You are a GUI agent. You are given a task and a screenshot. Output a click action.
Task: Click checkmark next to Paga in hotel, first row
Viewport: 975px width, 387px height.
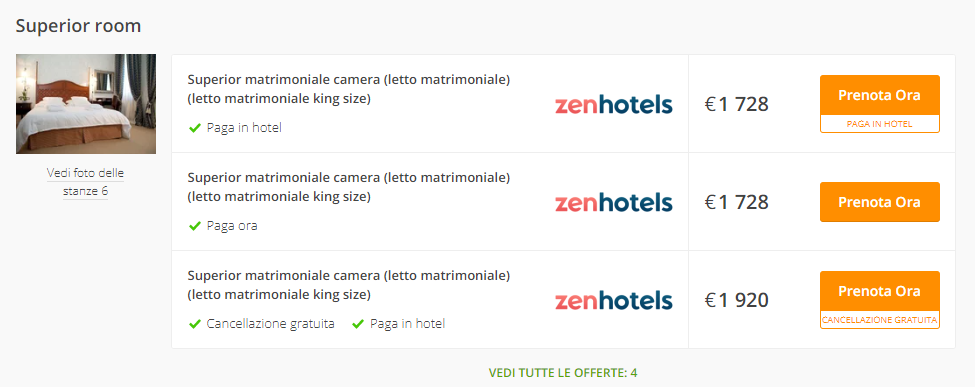coord(195,128)
